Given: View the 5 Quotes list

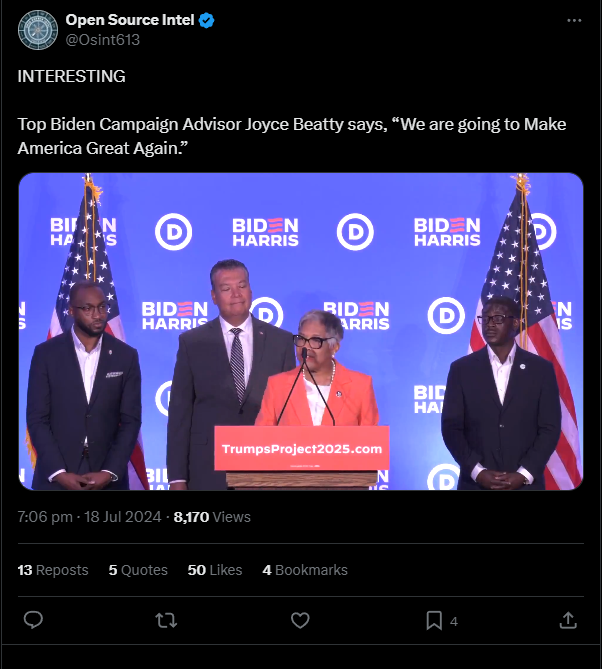Looking at the screenshot, I should click(x=138, y=570).
